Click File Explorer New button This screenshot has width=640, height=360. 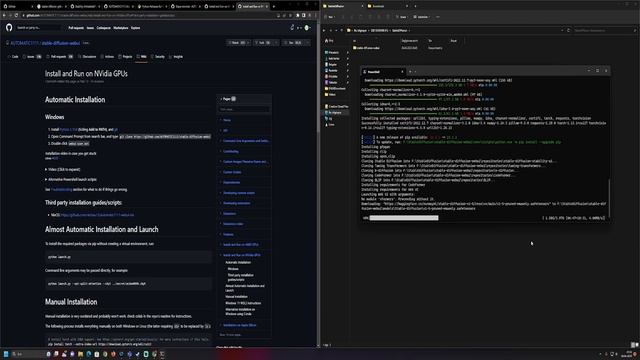click(330, 17)
